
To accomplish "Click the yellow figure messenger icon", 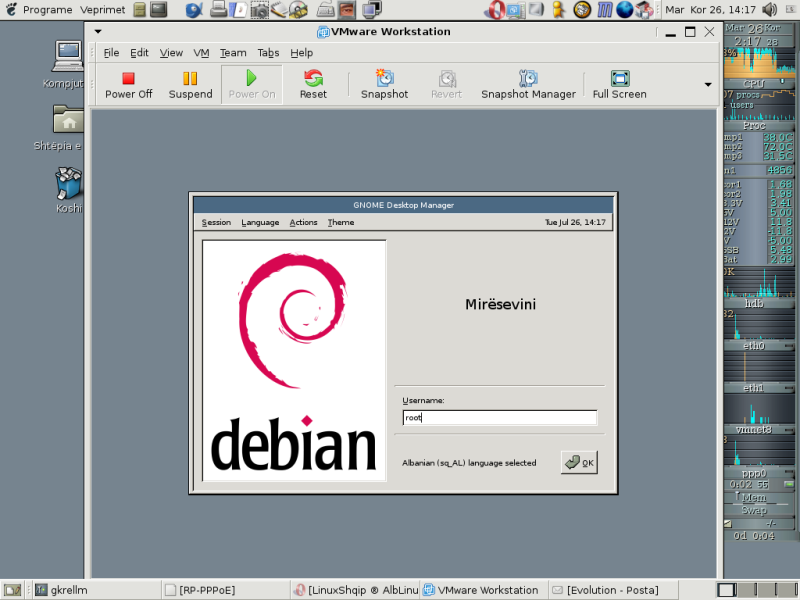I will (x=559, y=10).
